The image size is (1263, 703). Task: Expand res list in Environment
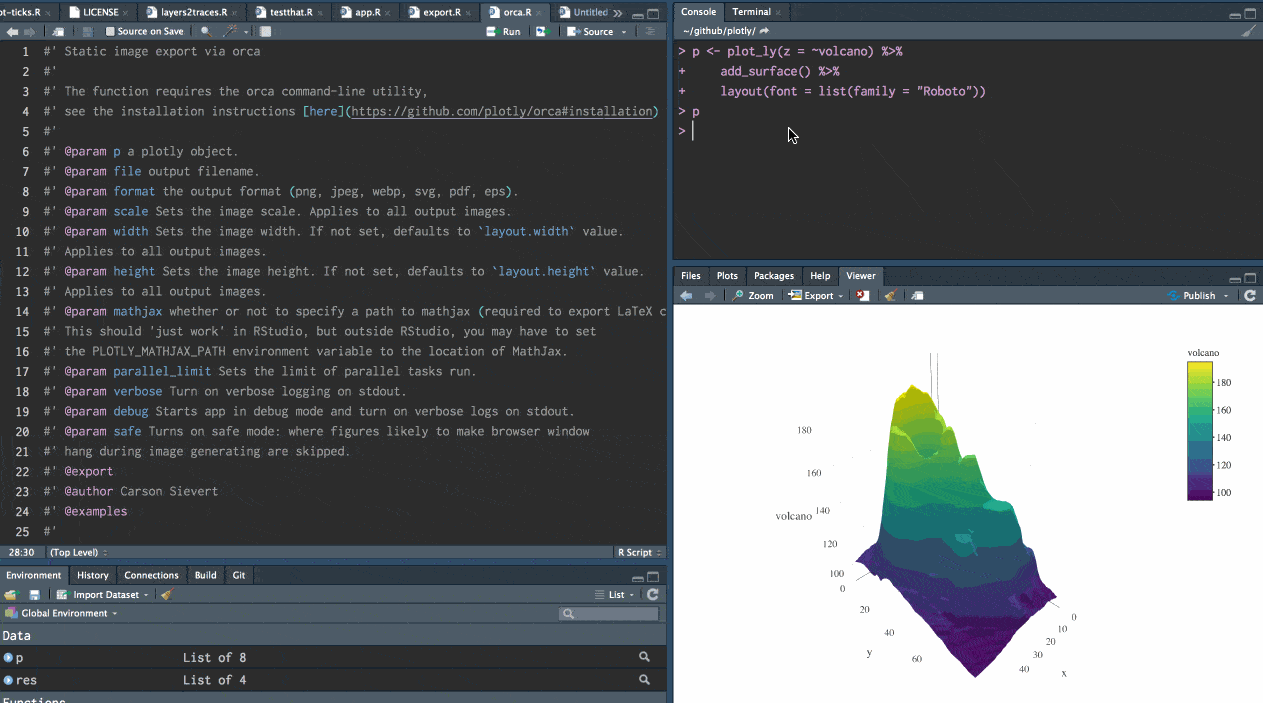point(8,680)
